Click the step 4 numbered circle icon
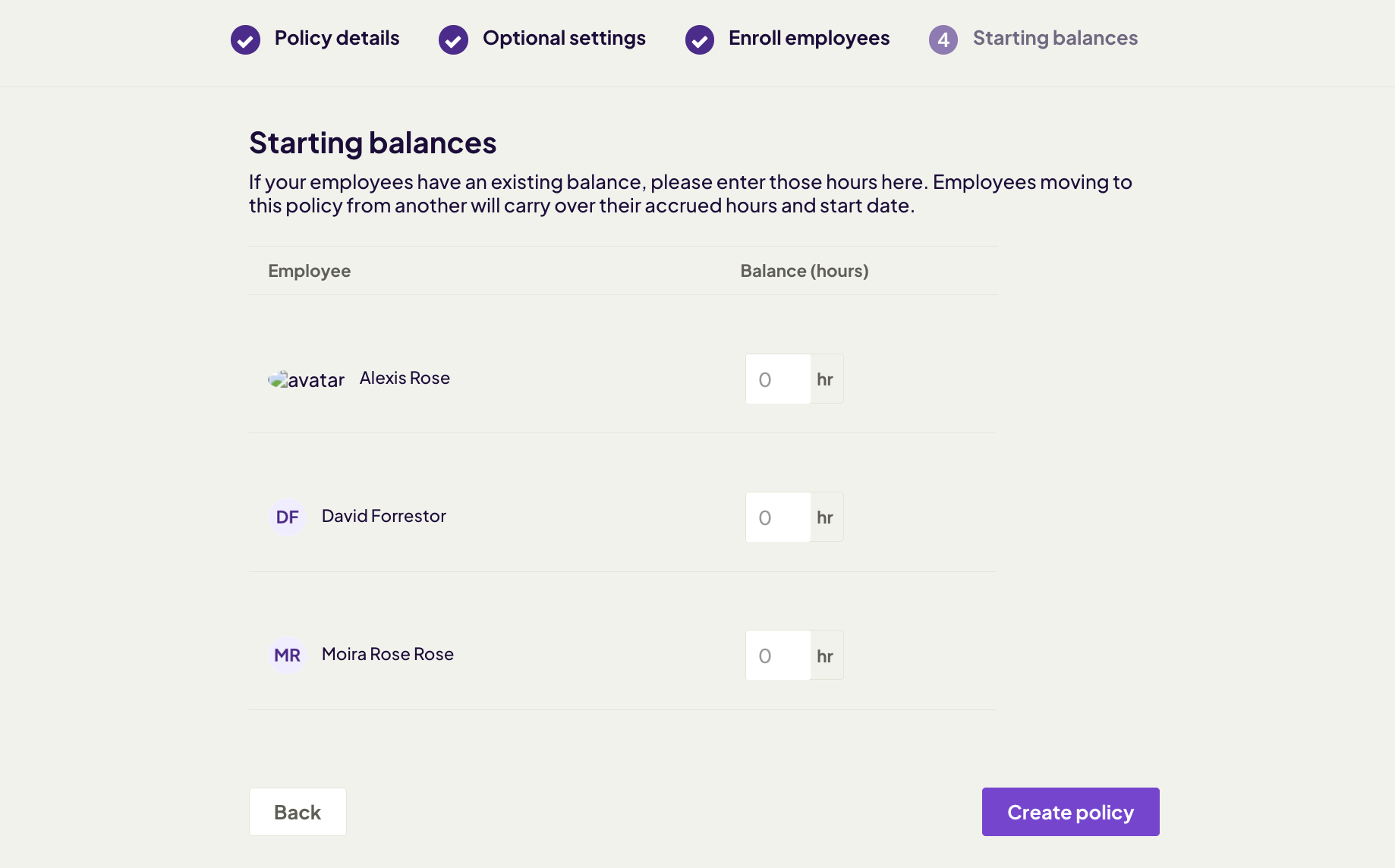 pos(942,39)
